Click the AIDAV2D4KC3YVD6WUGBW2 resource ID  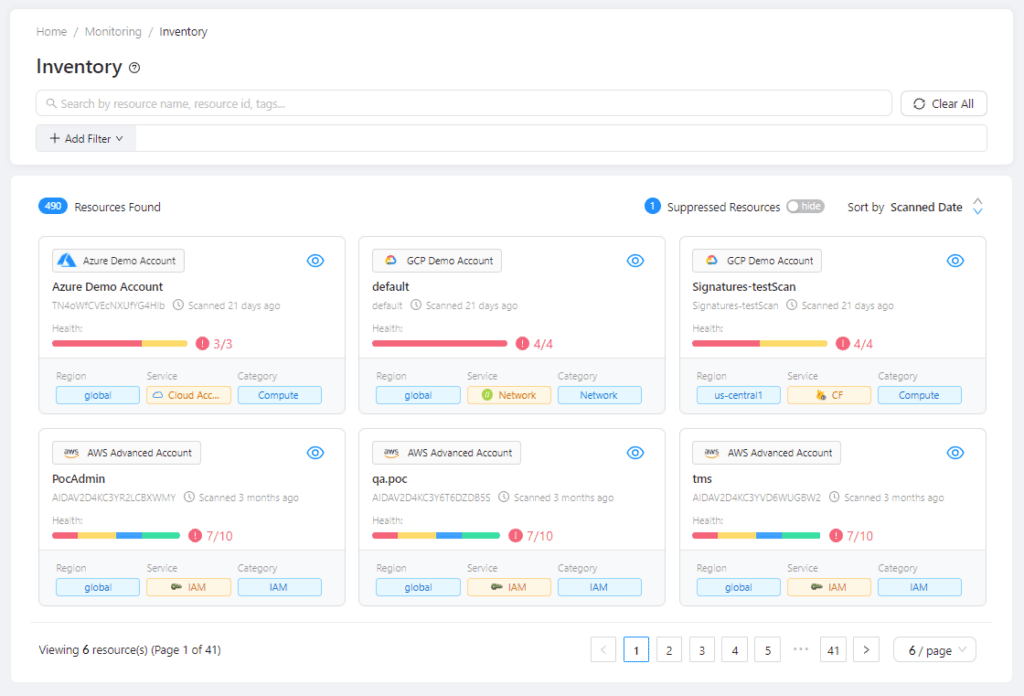pos(756,498)
